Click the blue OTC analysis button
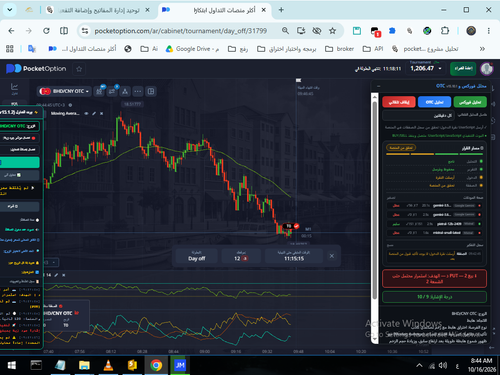This screenshot has width=500, height=375. 434,102
